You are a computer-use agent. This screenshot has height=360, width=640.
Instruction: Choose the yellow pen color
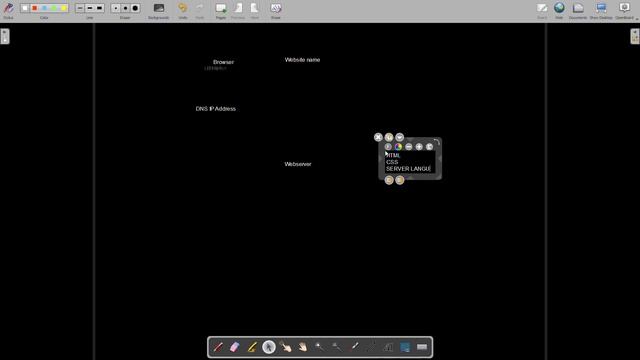point(64,8)
